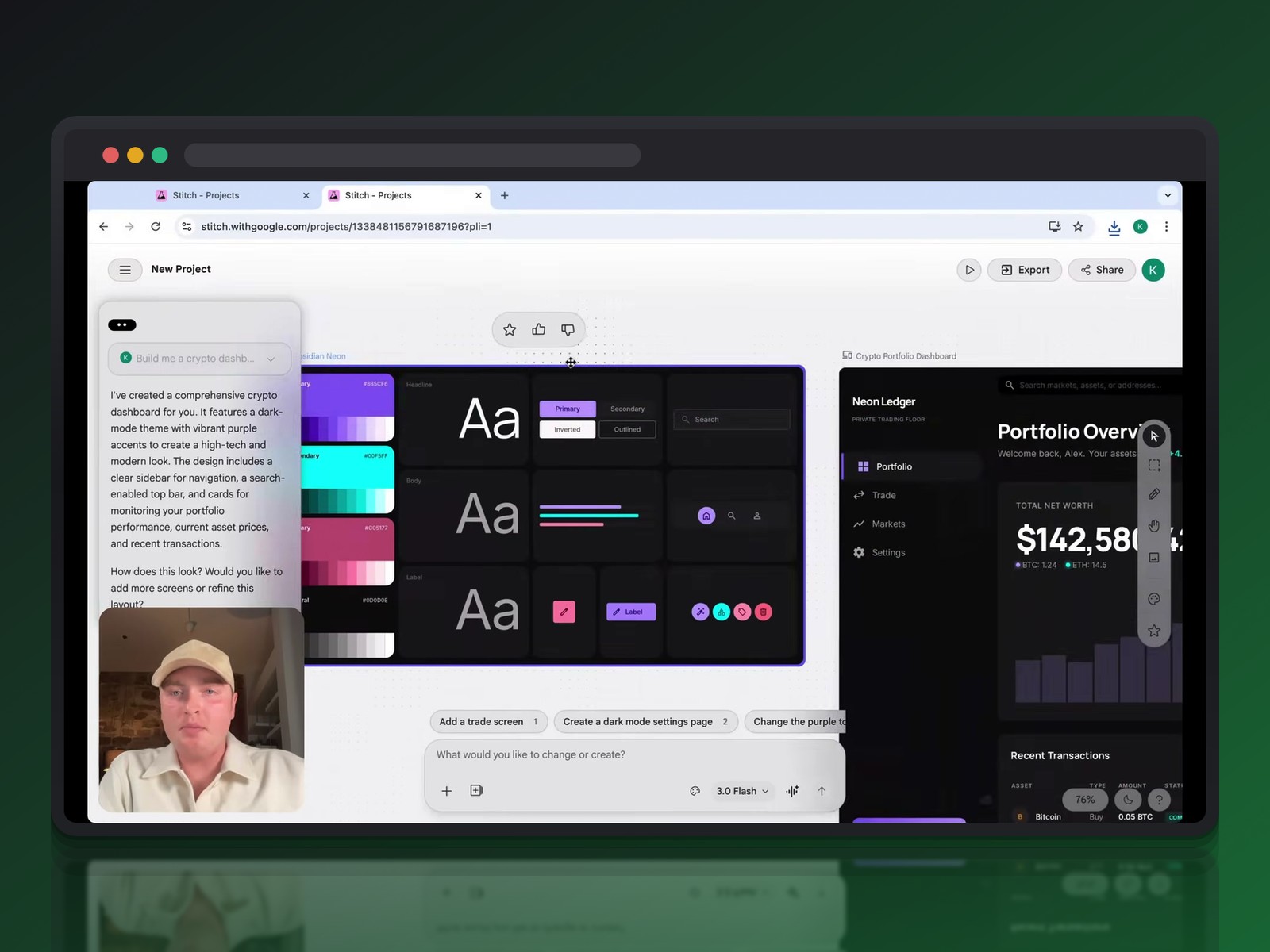This screenshot has height=952, width=1270.
Task: Select the pencil edit tool in toolbar
Action: [1154, 494]
